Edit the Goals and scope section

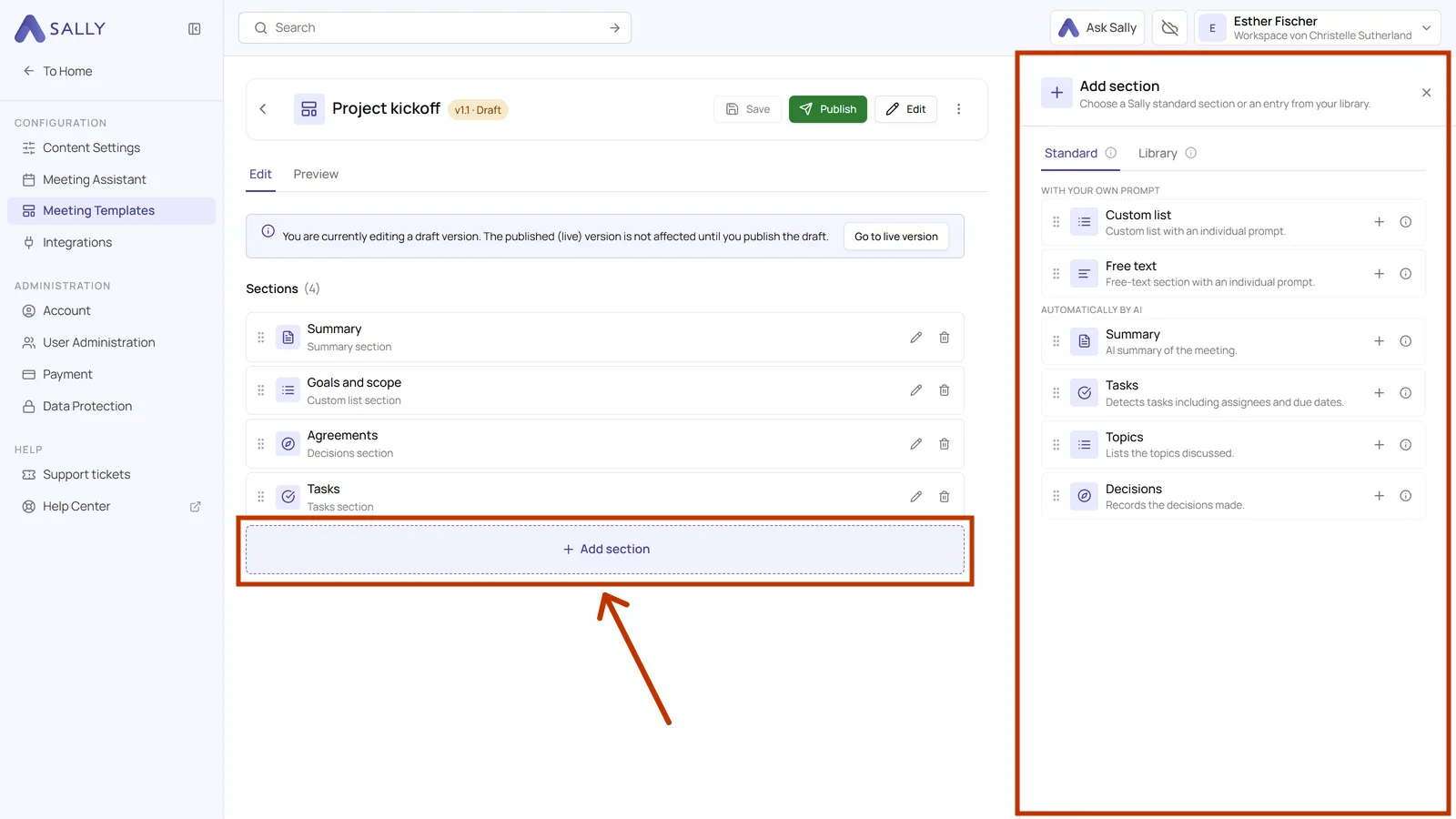click(x=916, y=390)
